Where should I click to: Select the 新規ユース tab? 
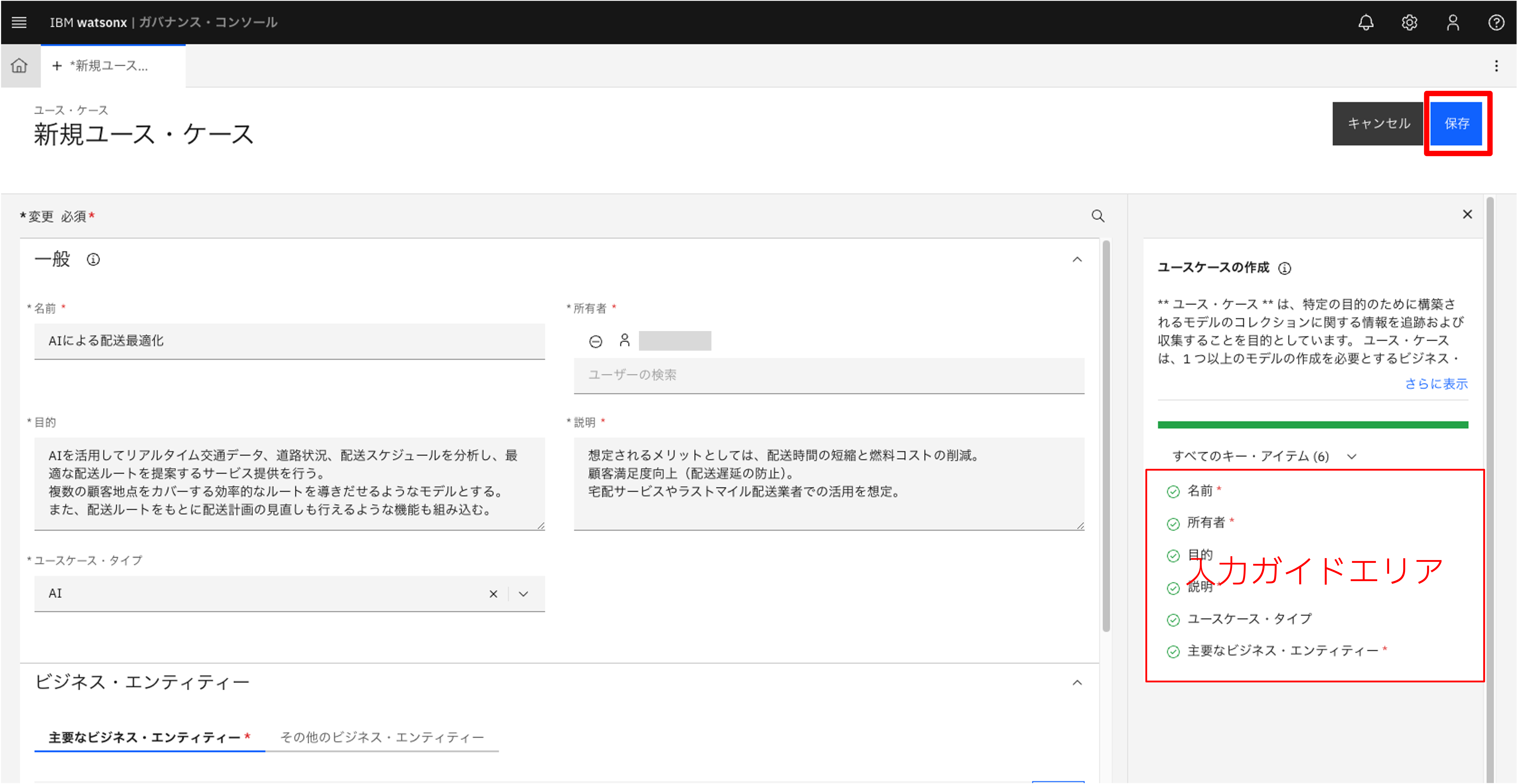[x=109, y=65]
